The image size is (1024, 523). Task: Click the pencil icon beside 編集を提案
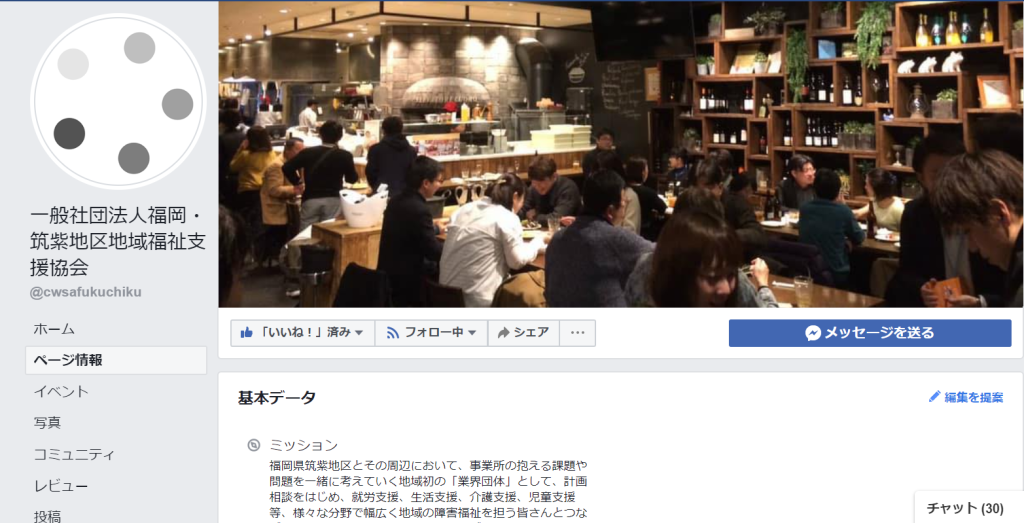coord(935,396)
